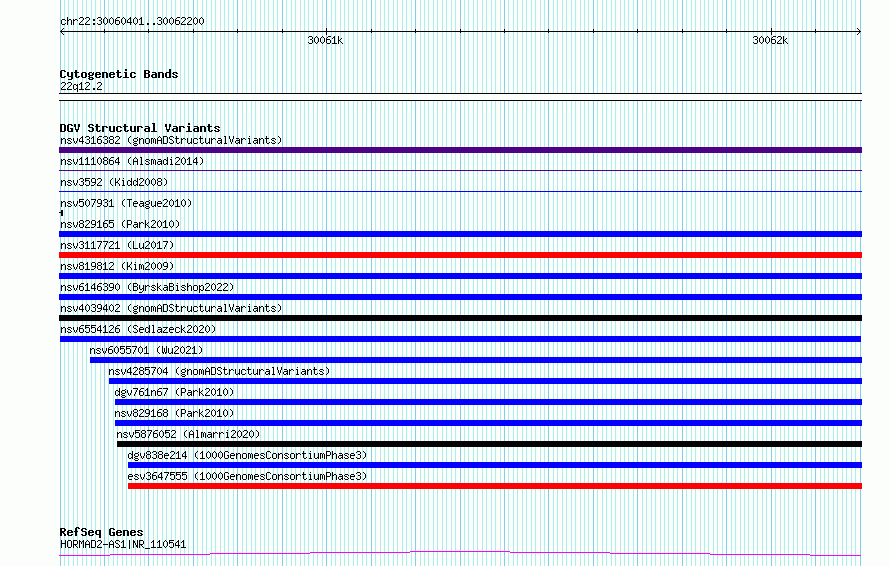890x566 pixels.
Task: Select nsv4039402 gnomADStructuralVariants label
Action: click(171, 308)
